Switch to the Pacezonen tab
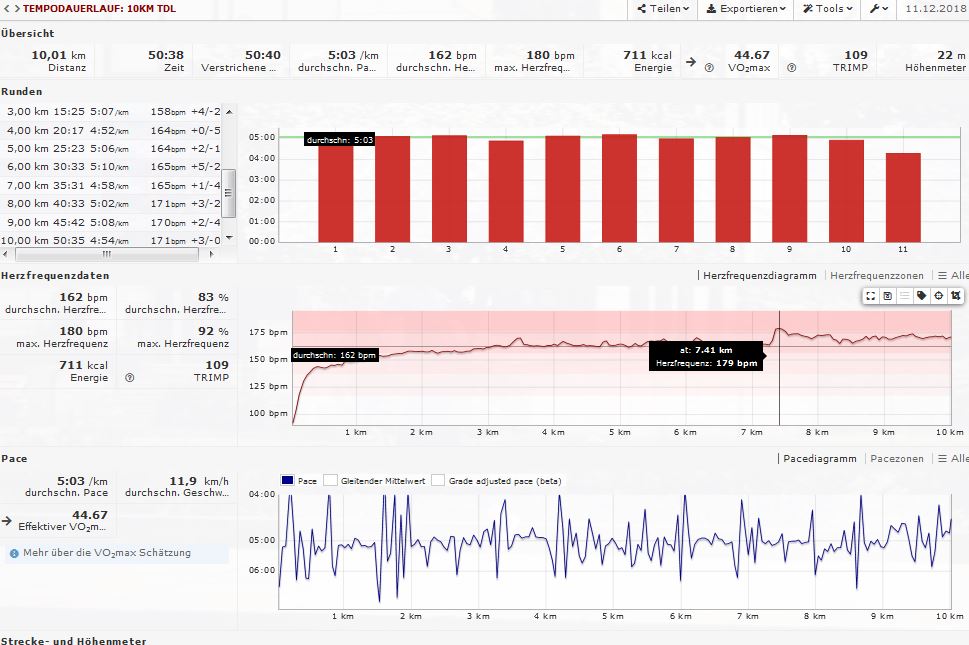The image size is (969, 645). [x=897, y=458]
